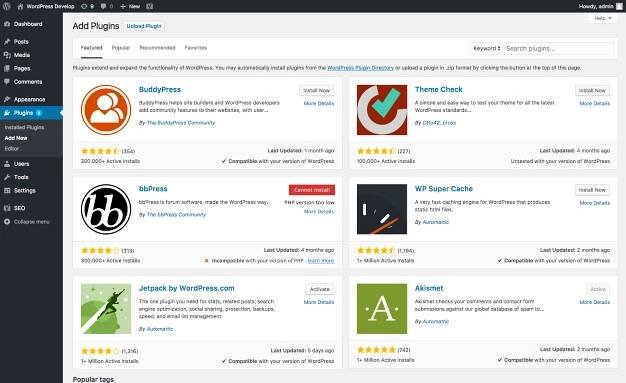Open The BuddyPress Community author link

coord(181,123)
